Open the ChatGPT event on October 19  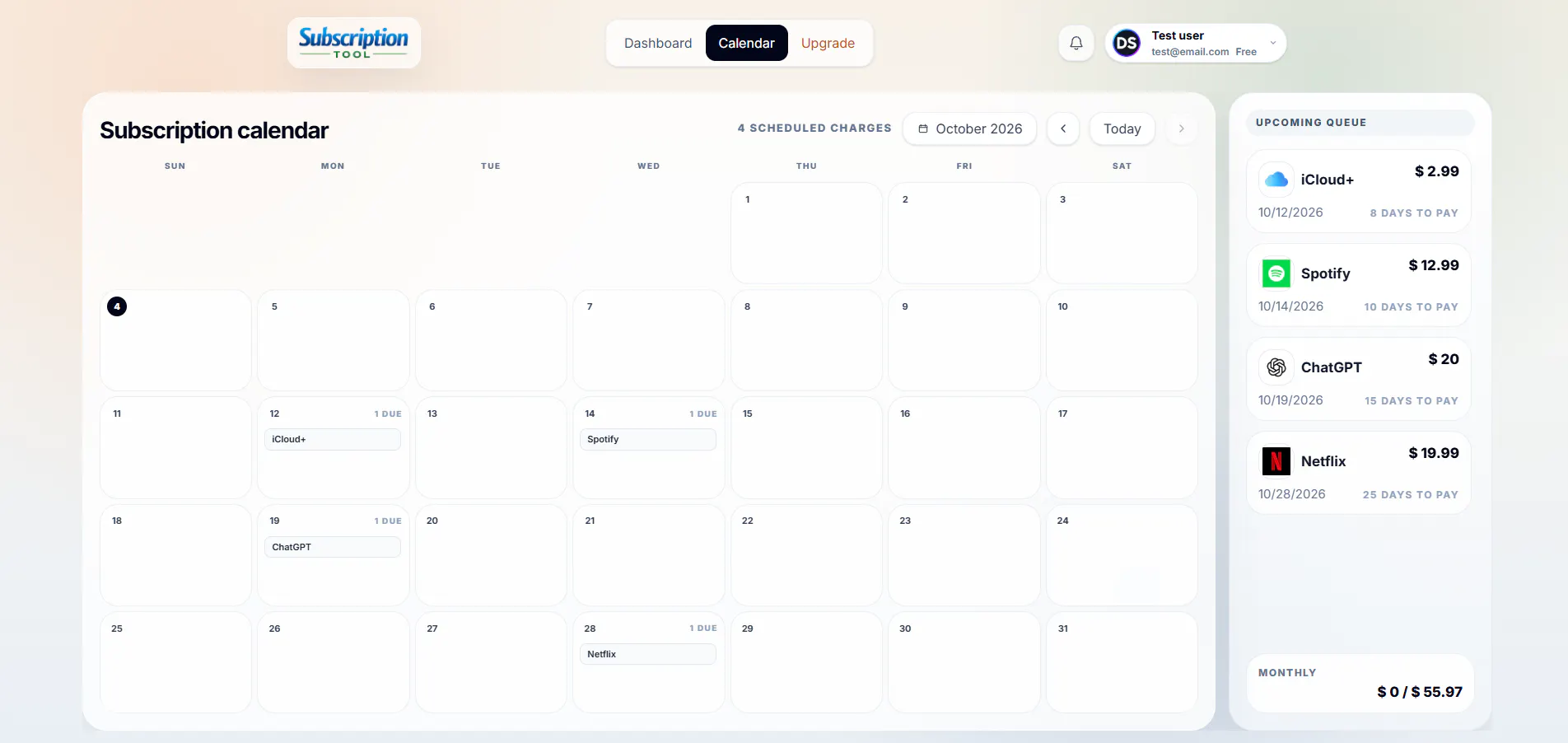tap(333, 547)
